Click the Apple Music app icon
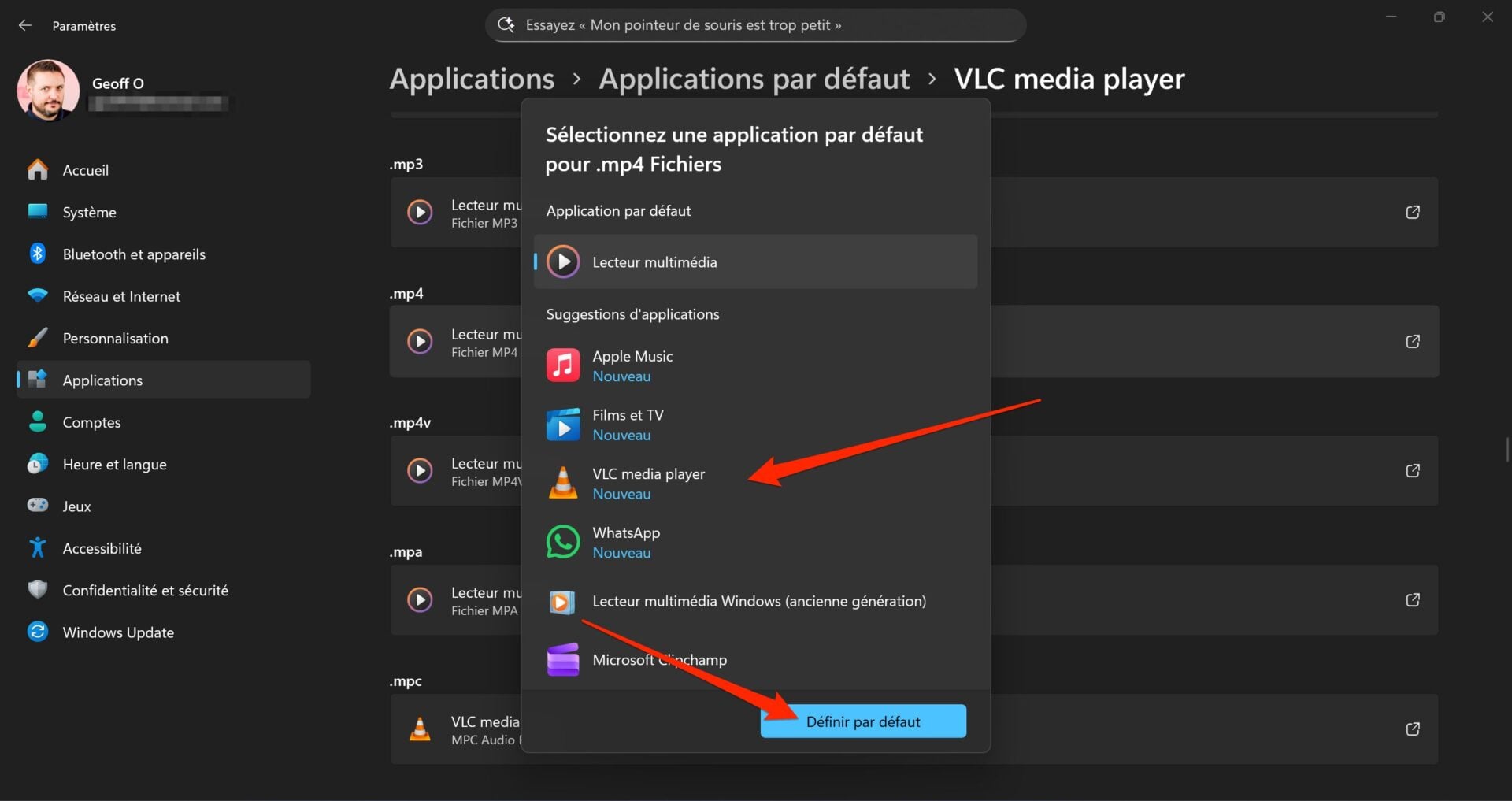 click(x=563, y=365)
